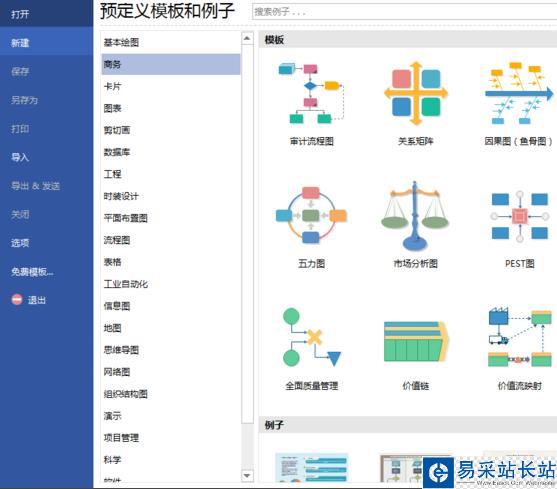Click the category list scroll up arrow
This screenshot has height=489, width=557.
coord(247,38)
